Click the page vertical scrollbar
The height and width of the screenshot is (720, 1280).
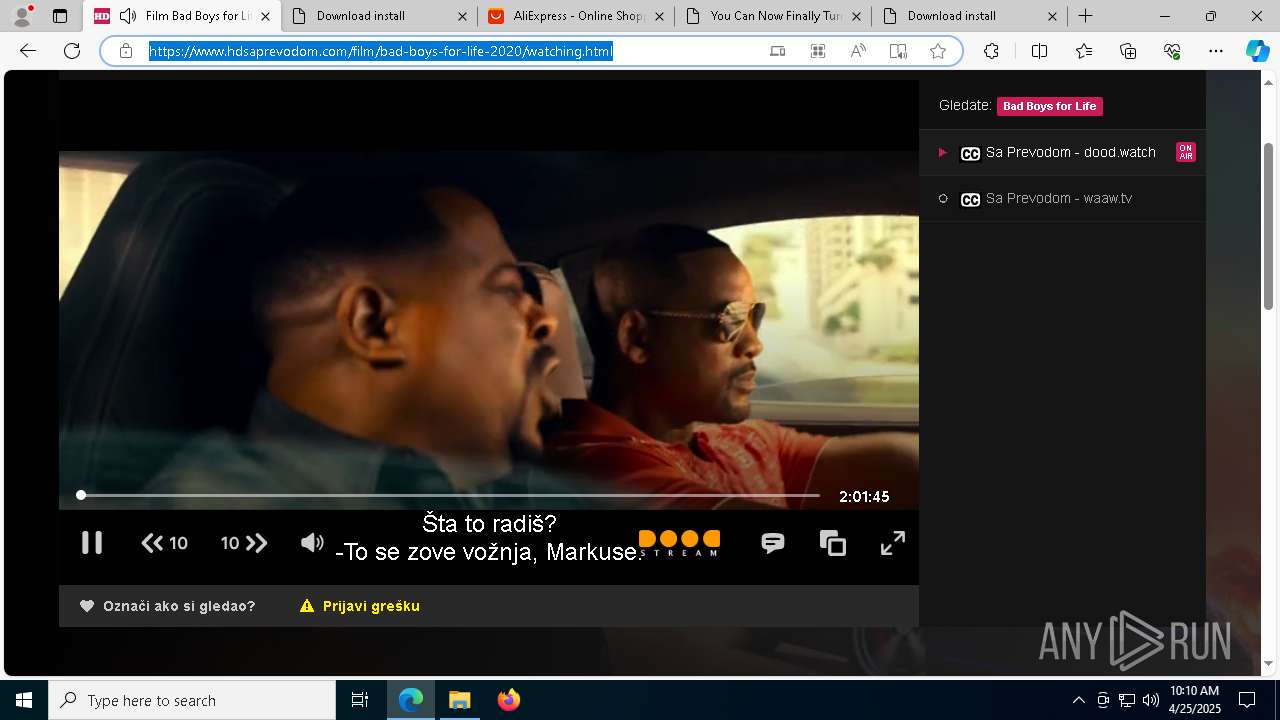pyautogui.click(x=1269, y=226)
